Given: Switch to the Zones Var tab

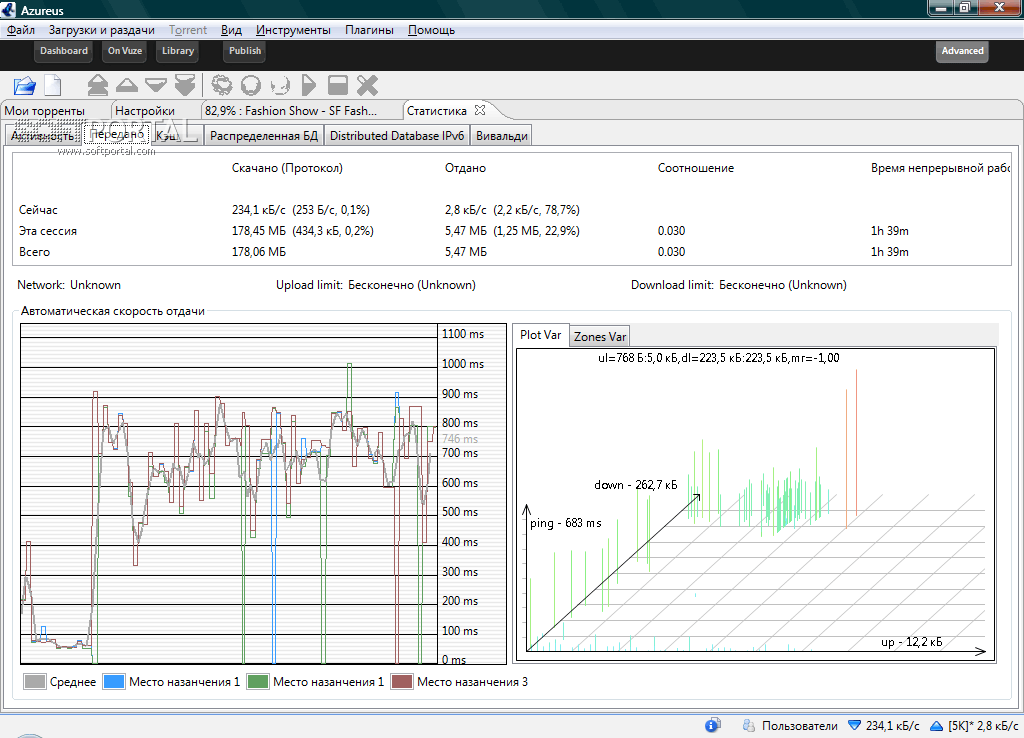Looking at the screenshot, I should 600,337.
